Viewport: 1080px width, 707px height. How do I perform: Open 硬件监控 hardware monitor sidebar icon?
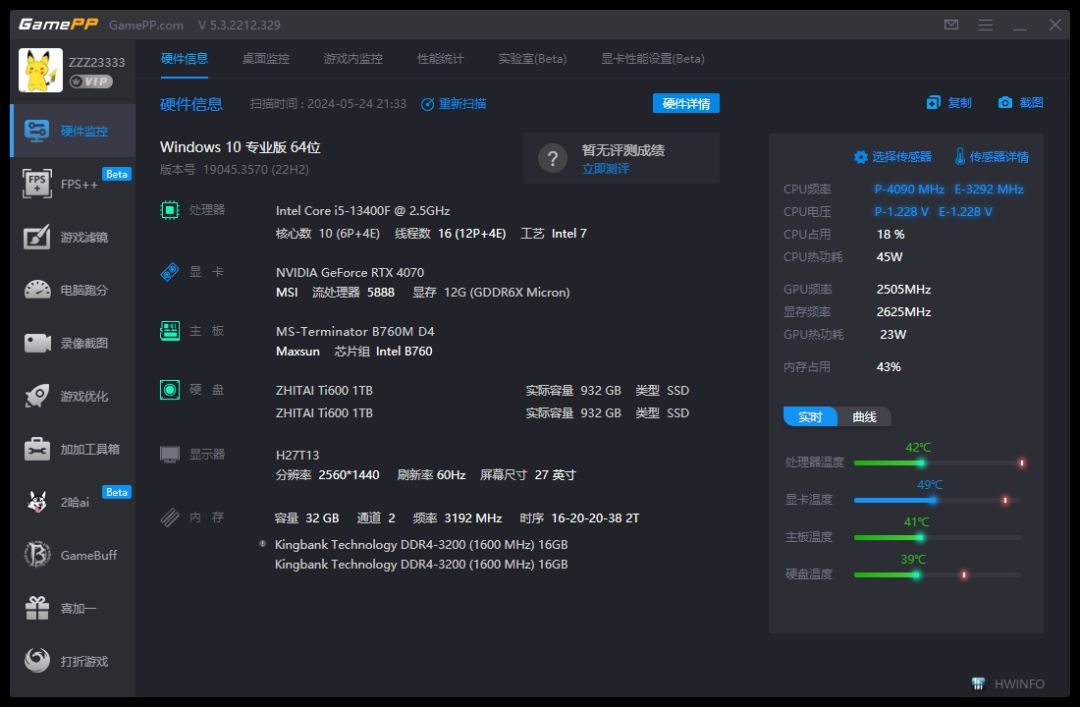(x=37, y=130)
